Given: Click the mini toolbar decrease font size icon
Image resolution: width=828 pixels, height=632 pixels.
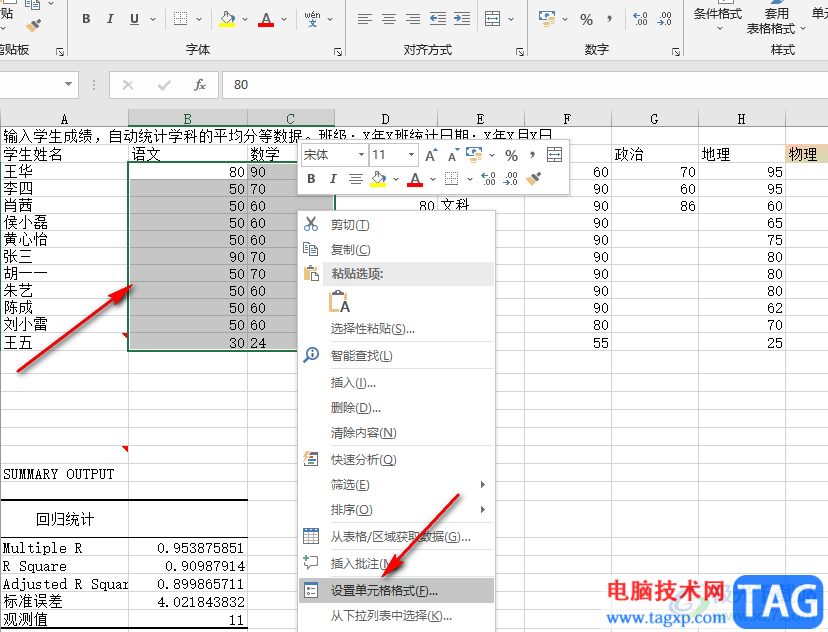Looking at the screenshot, I should [x=453, y=155].
